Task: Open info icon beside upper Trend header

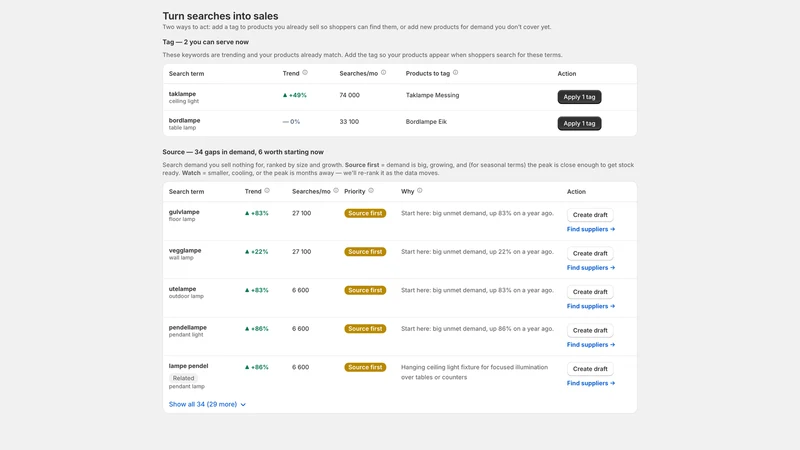Action: (x=305, y=72)
